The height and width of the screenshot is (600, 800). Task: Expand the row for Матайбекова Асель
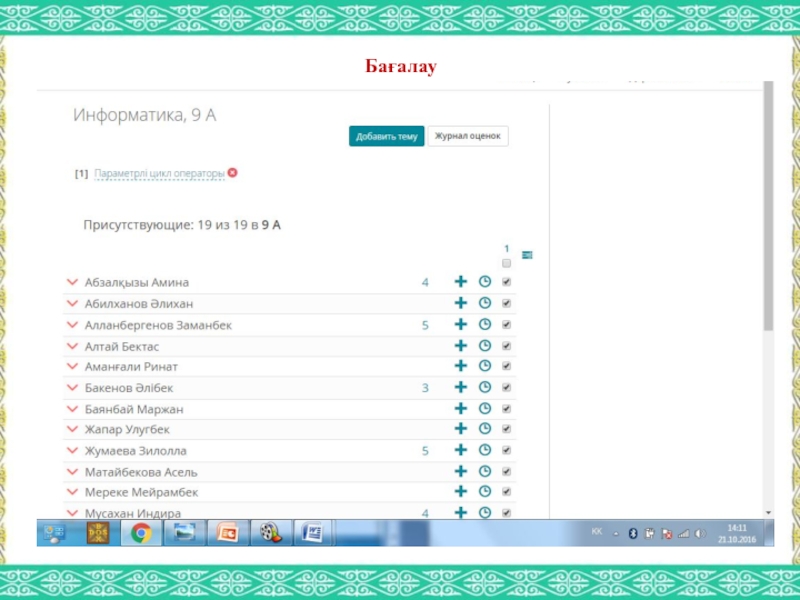pyautogui.click(x=72, y=472)
